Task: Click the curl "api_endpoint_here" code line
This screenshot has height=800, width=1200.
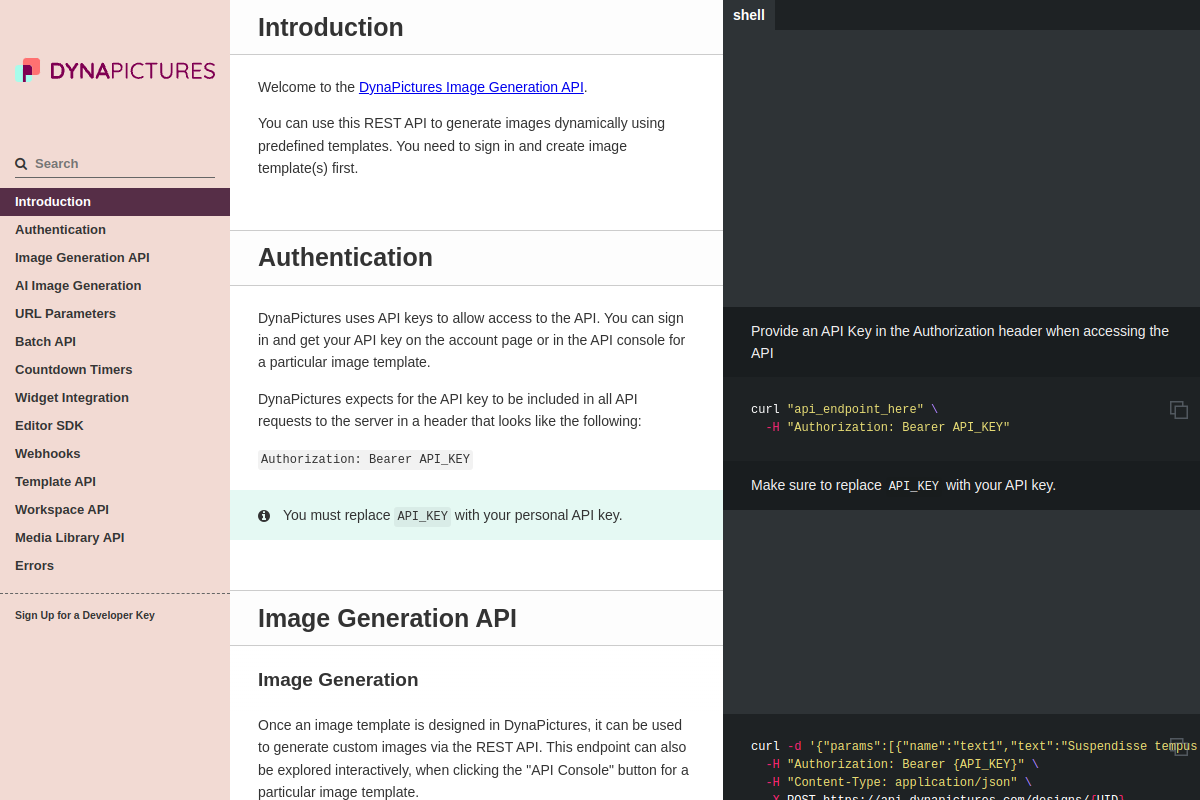Action: coord(844,410)
